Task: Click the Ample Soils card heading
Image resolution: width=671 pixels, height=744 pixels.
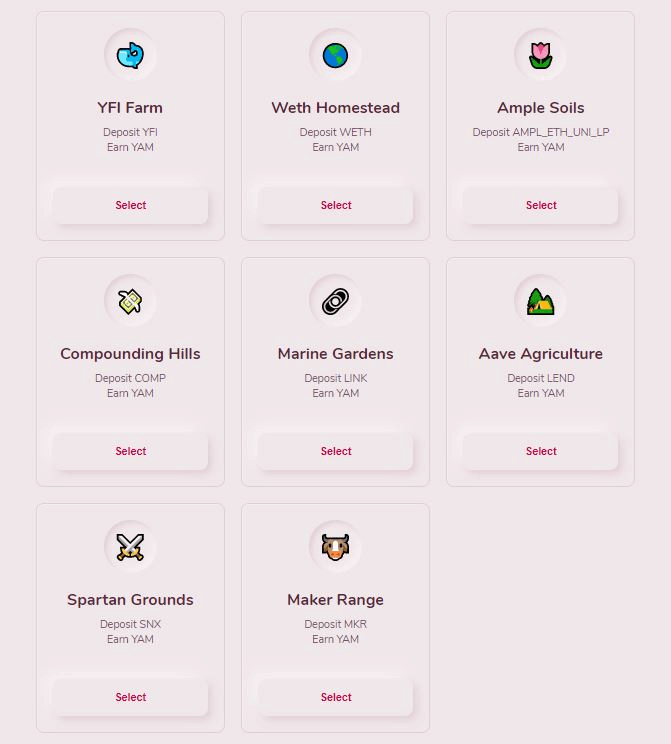Action: (x=540, y=108)
